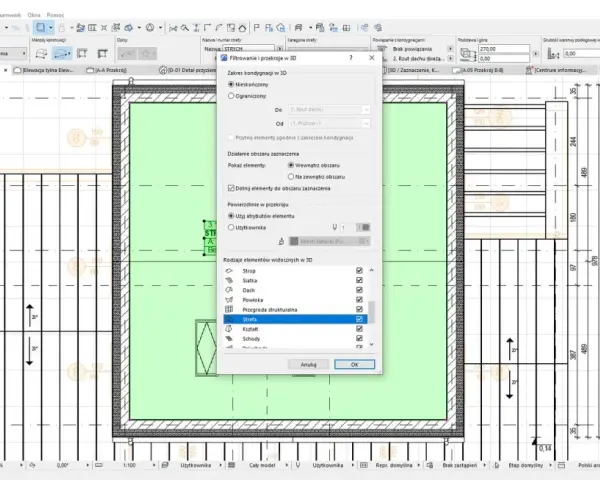The image size is (600, 480).
Task: Click the Anuluj button
Action: pos(308,364)
